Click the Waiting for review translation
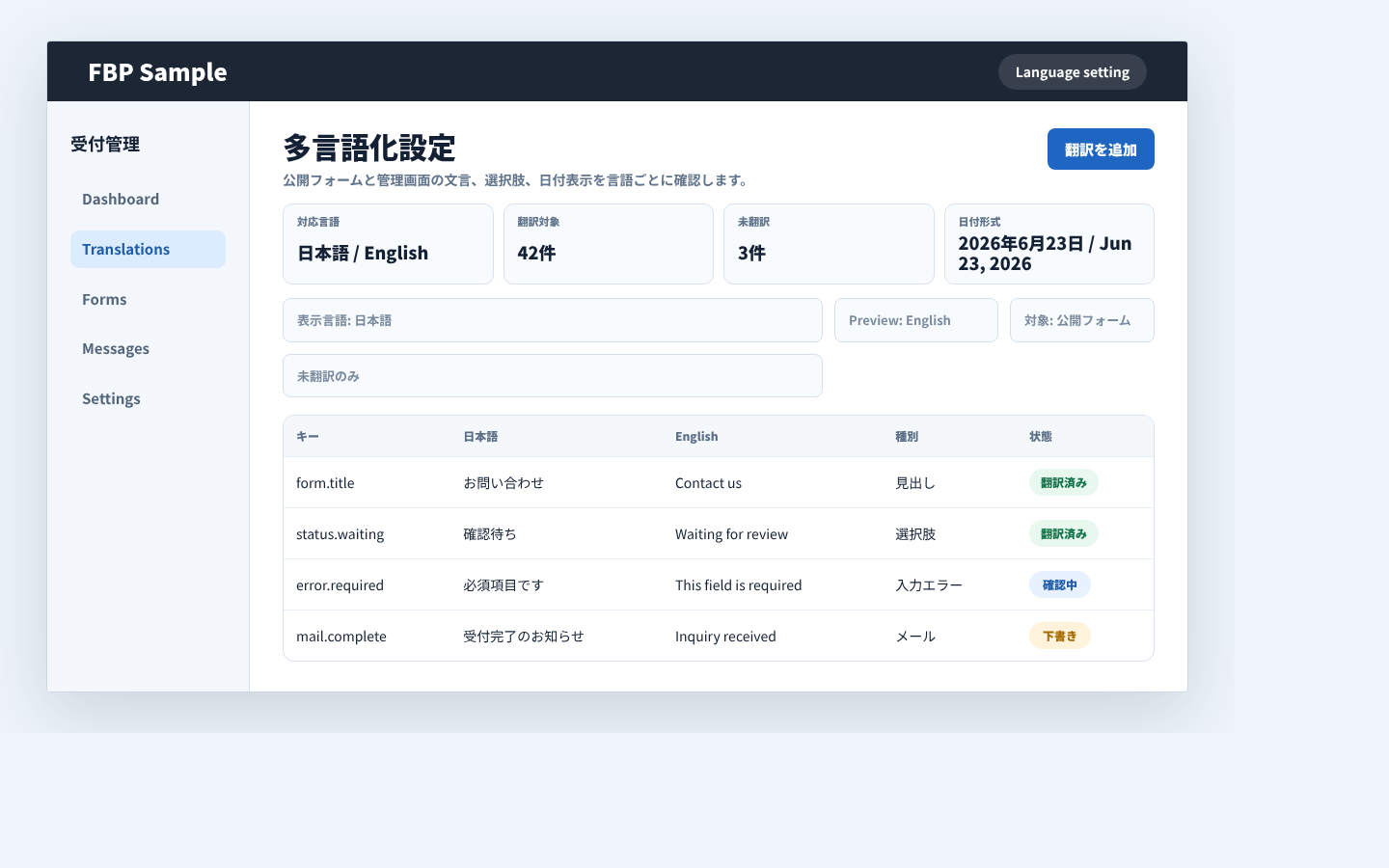This screenshot has height=868, width=1389. coord(731,534)
